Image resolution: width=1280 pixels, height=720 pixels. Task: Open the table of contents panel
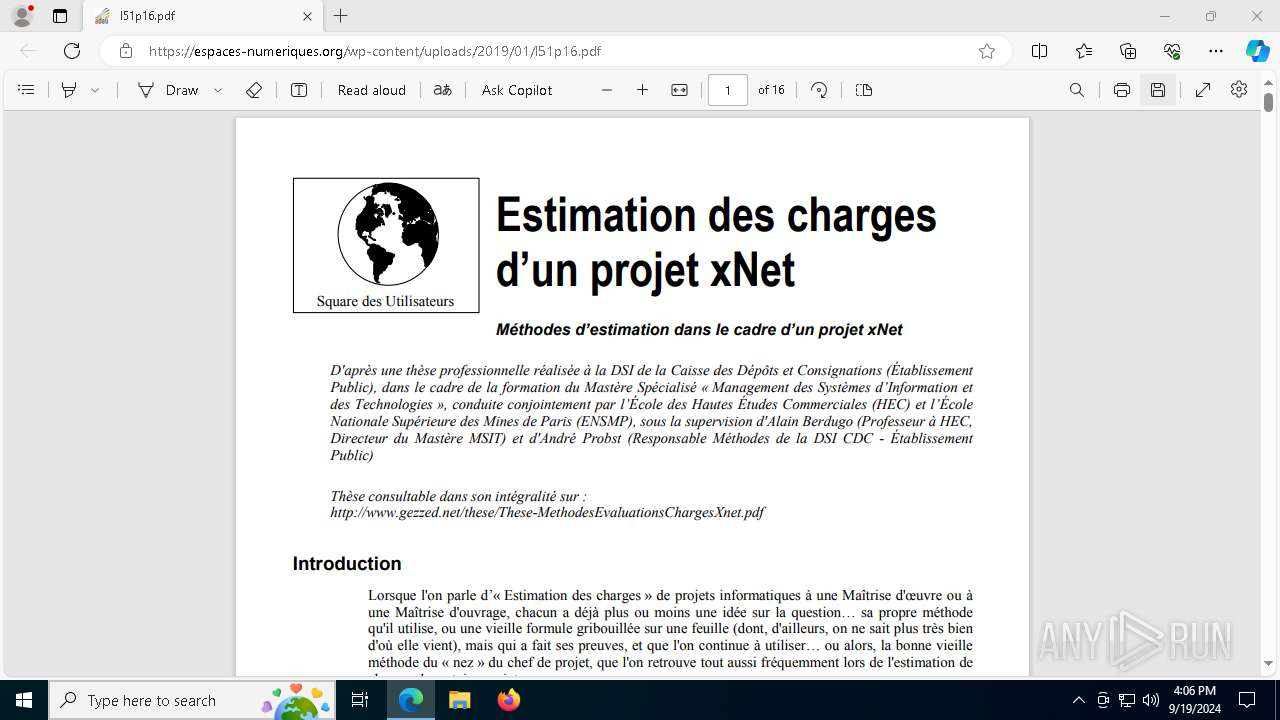(27, 90)
